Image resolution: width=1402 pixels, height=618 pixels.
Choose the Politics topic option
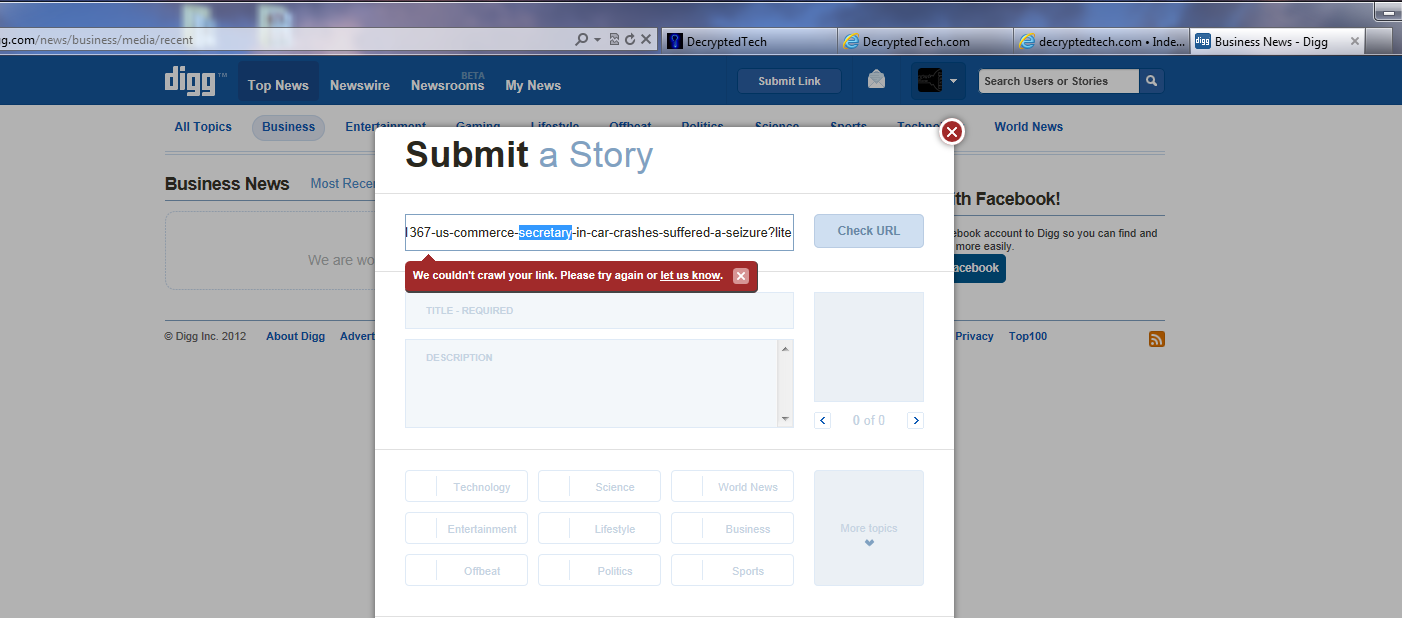click(x=599, y=571)
